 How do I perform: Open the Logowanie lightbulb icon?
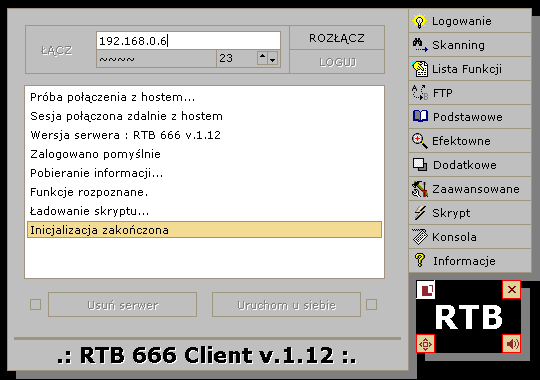coord(419,21)
